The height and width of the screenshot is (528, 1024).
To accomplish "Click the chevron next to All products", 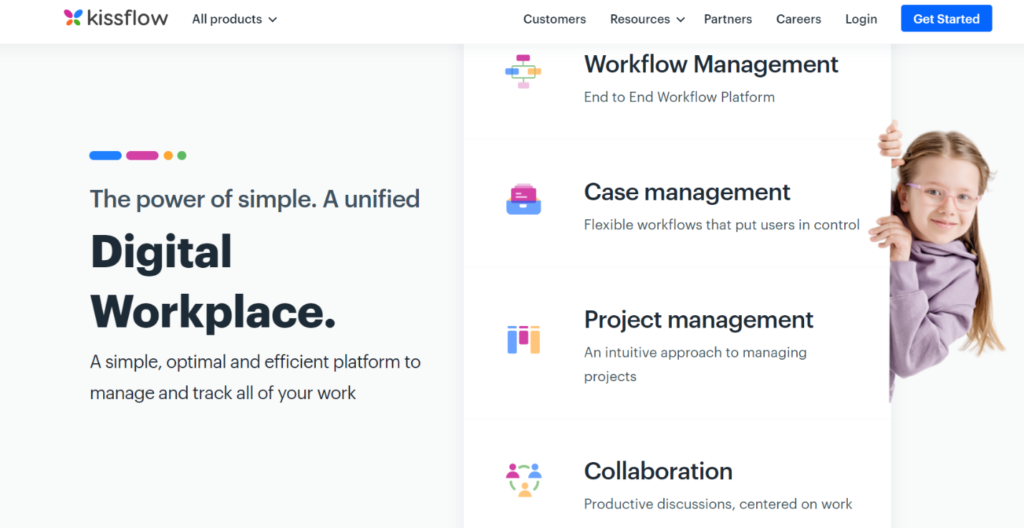I will 272,20.
